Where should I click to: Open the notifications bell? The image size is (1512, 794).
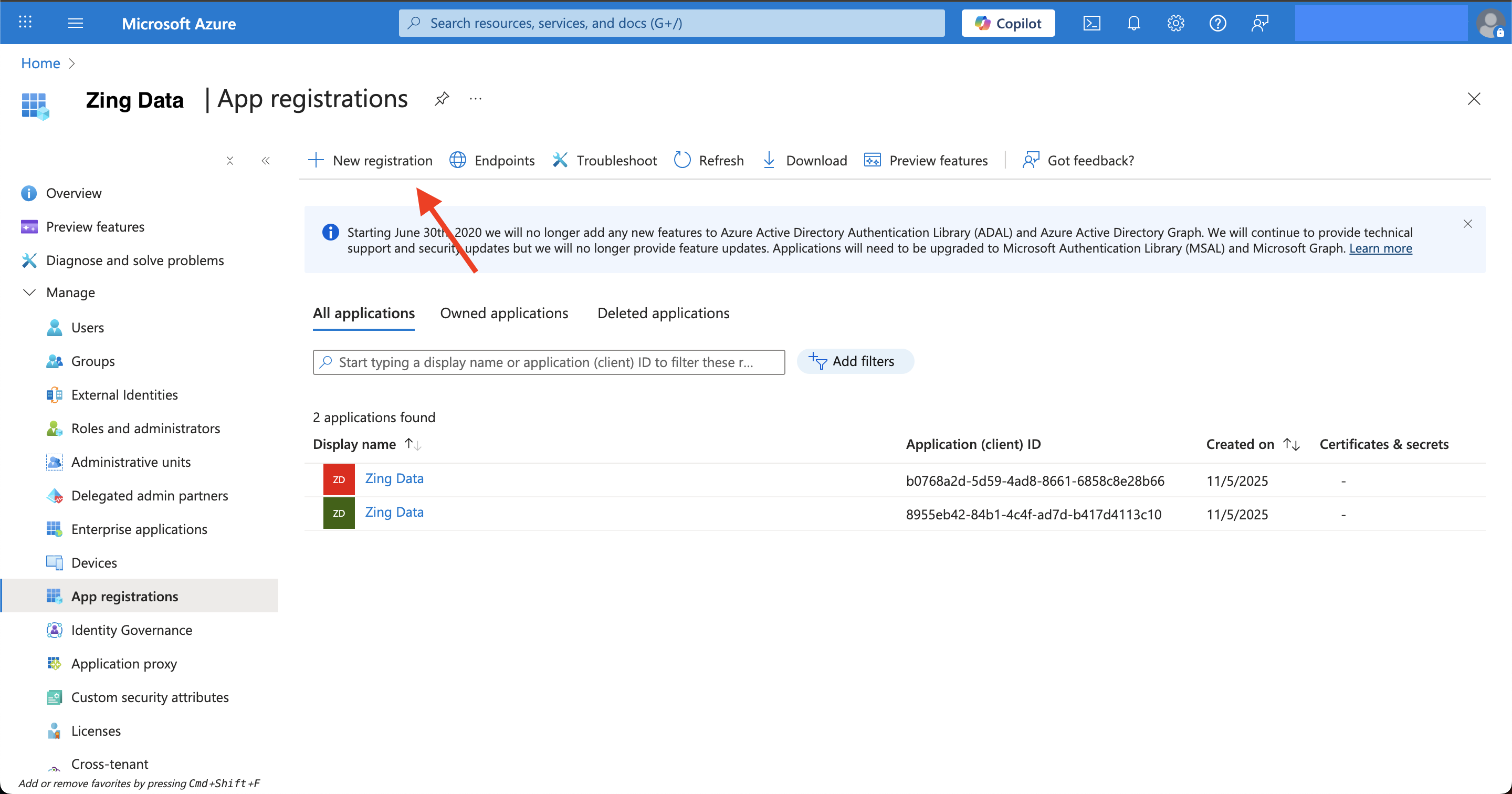click(1133, 24)
